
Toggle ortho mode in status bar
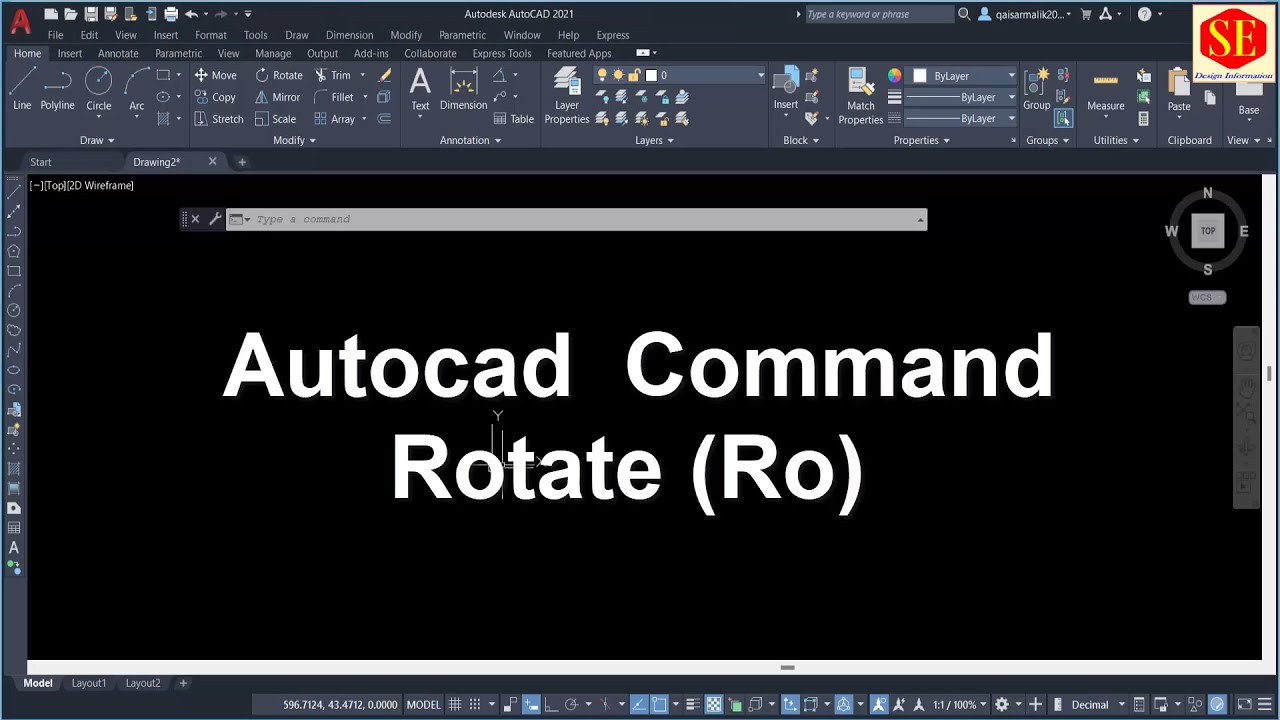(x=551, y=704)
